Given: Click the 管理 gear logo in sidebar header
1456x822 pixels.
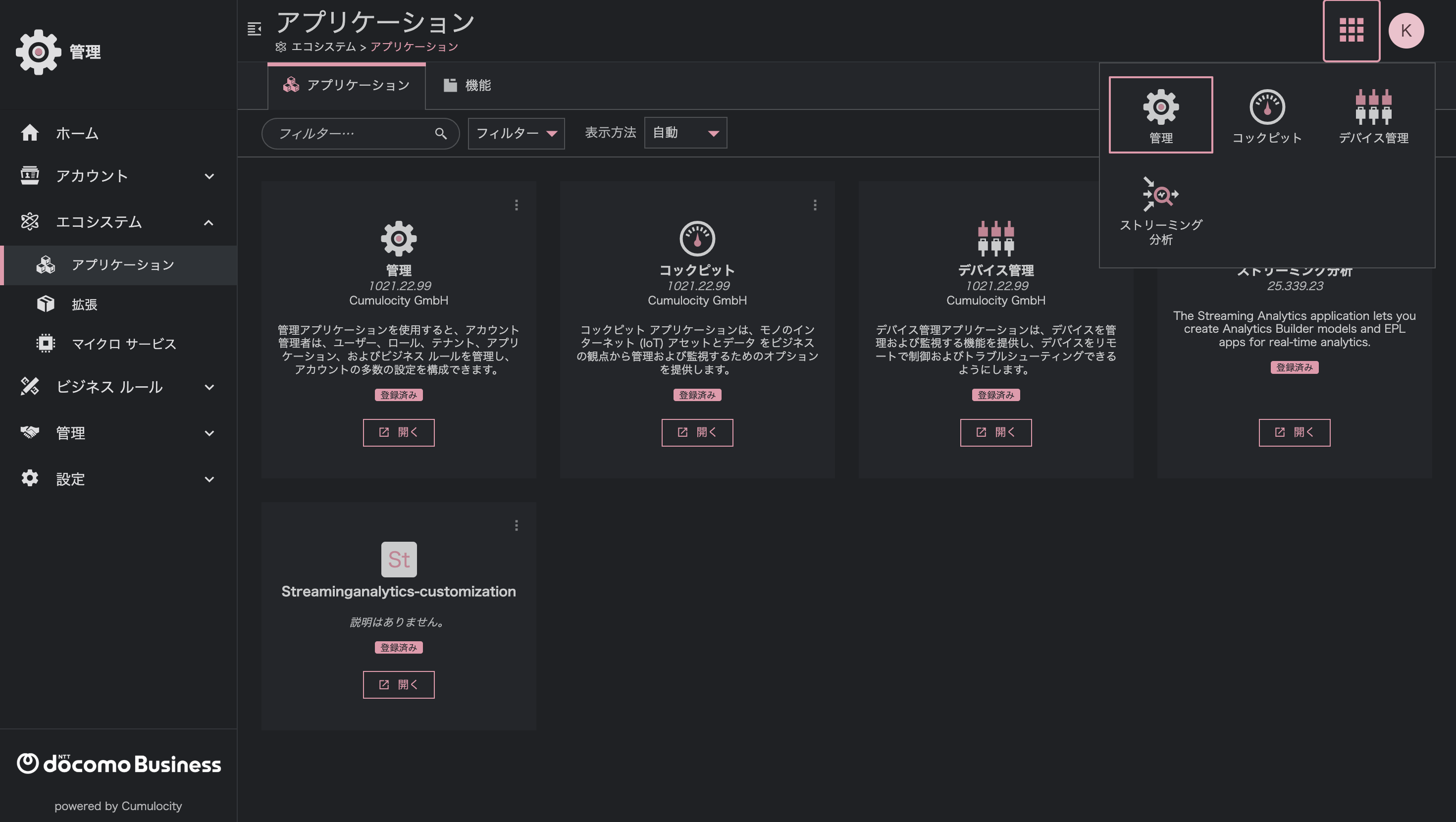Looking at the screenshot, I should [x=38, y=52].
